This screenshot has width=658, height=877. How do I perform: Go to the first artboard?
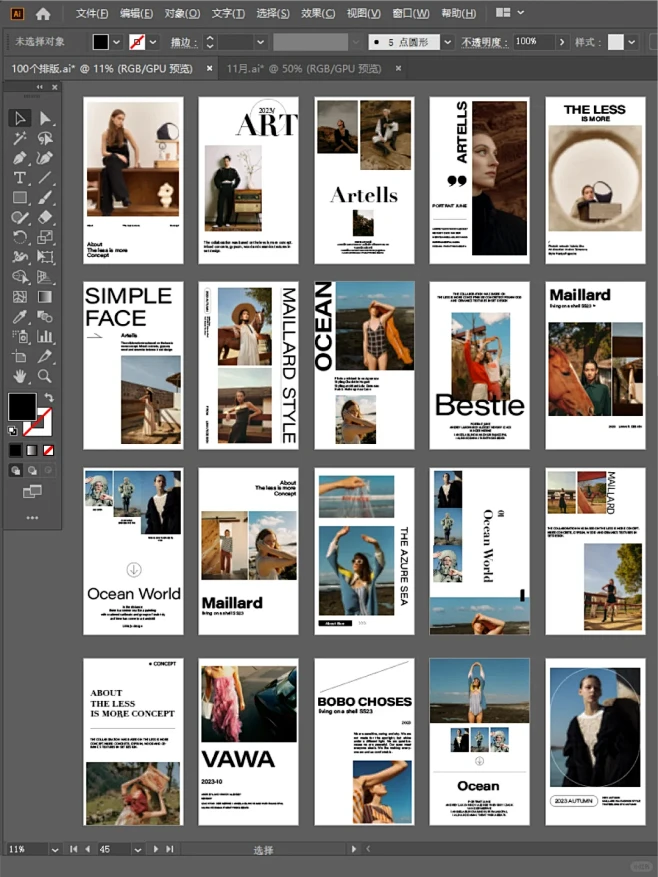pyautogui.click(x=74, y=849)
